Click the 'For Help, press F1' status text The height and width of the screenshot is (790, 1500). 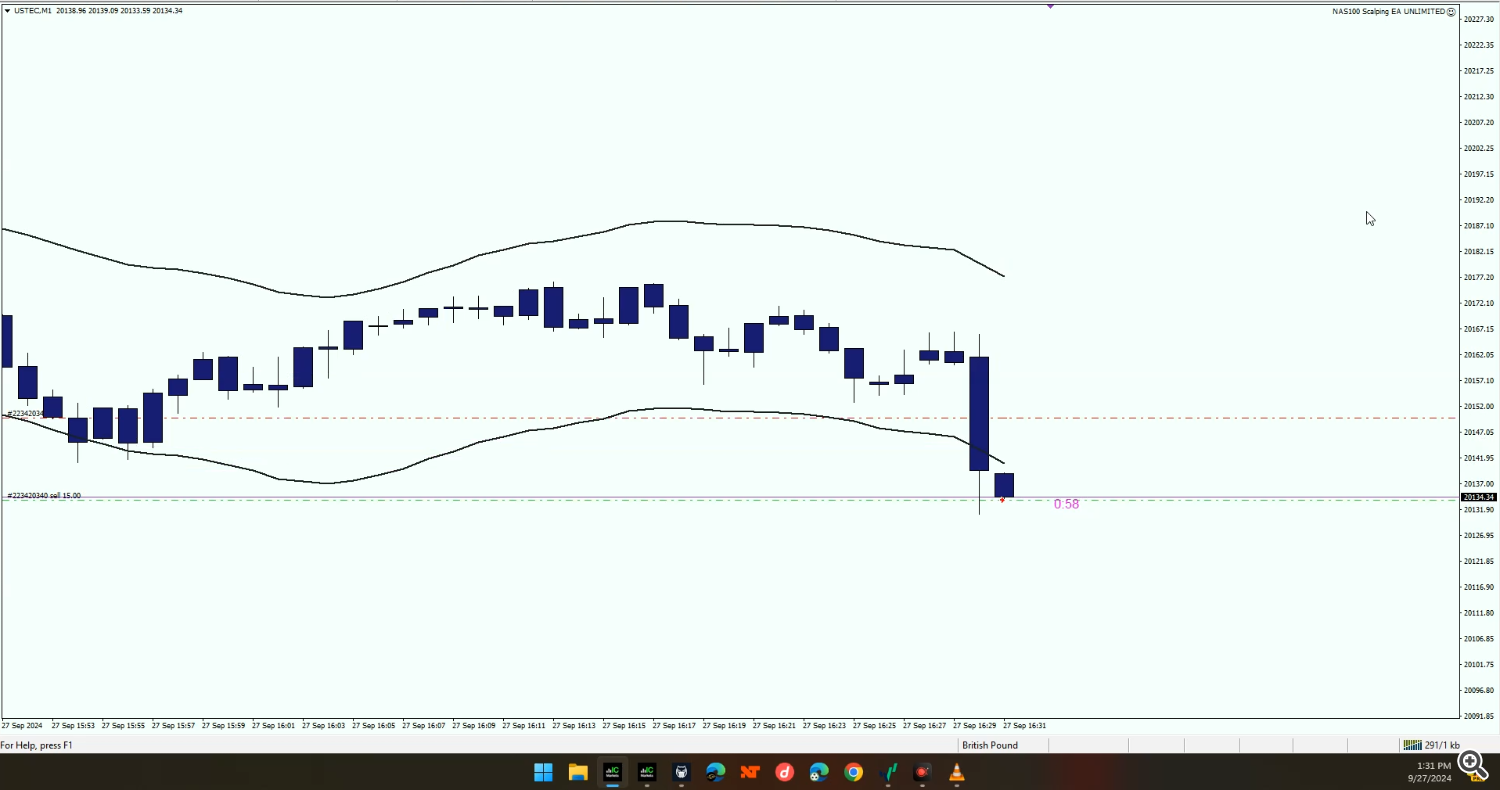point(37,745)
